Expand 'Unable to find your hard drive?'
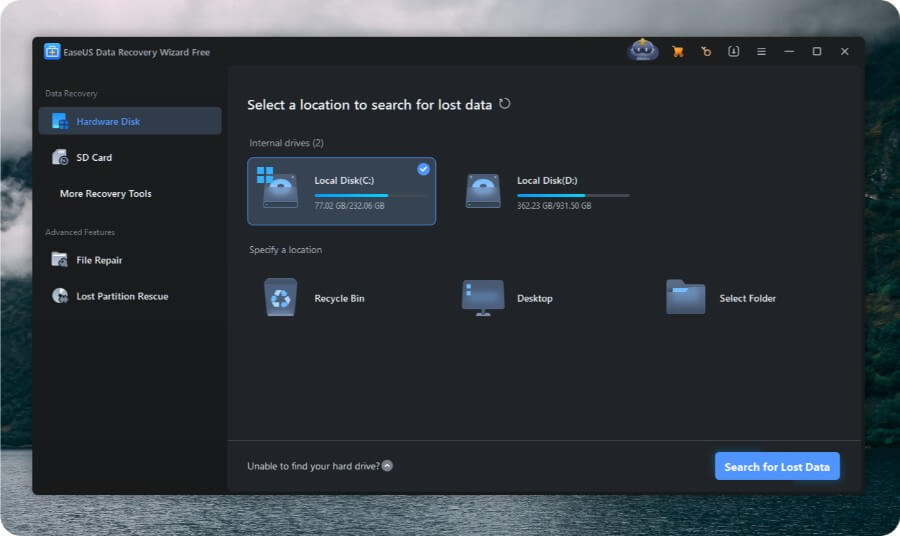The width and height of the screenshot is (900, 536). (x=387, y=466)
